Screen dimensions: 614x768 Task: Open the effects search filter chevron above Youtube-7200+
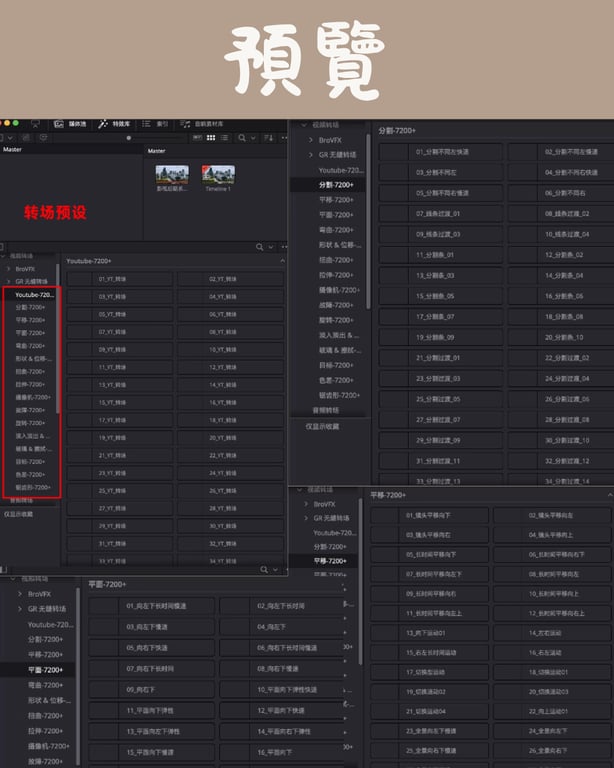271,247
